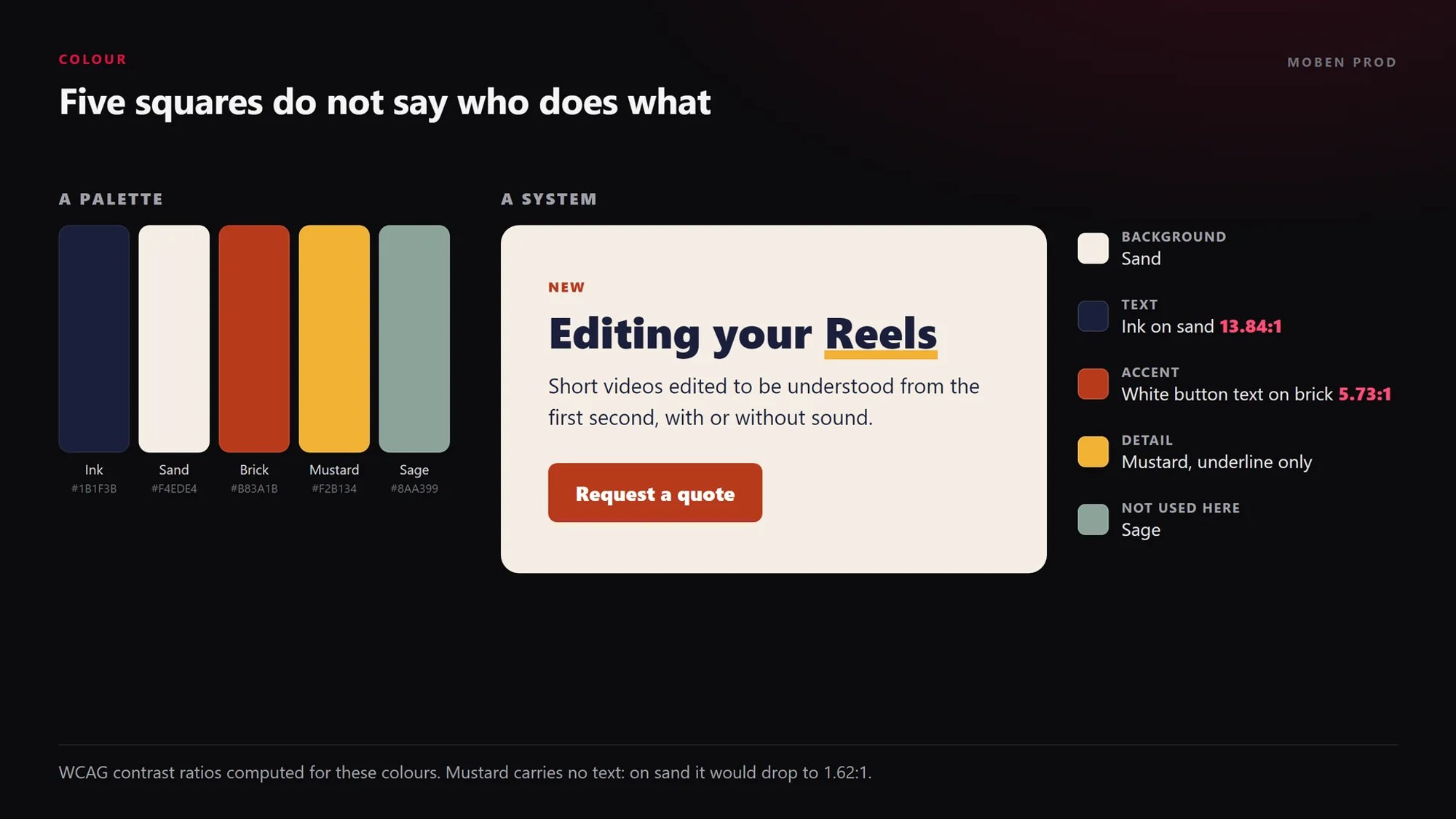1456x819 pixels.
Task: Choose the Mustard palette swatch
Action: coord(334,339)
